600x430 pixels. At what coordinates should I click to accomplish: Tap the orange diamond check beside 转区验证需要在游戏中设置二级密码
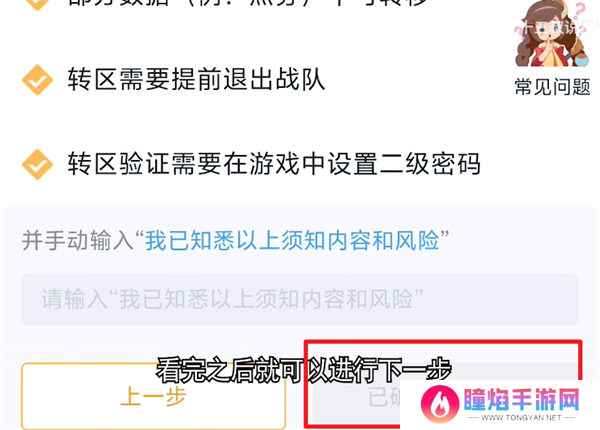point(37,164)
